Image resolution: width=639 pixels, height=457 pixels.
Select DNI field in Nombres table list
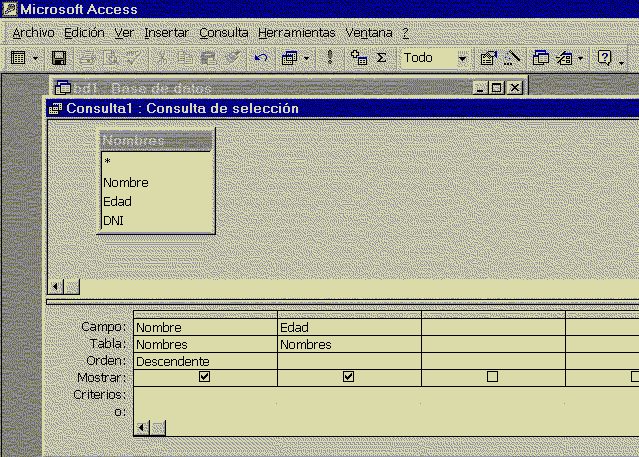pos(157,221)
